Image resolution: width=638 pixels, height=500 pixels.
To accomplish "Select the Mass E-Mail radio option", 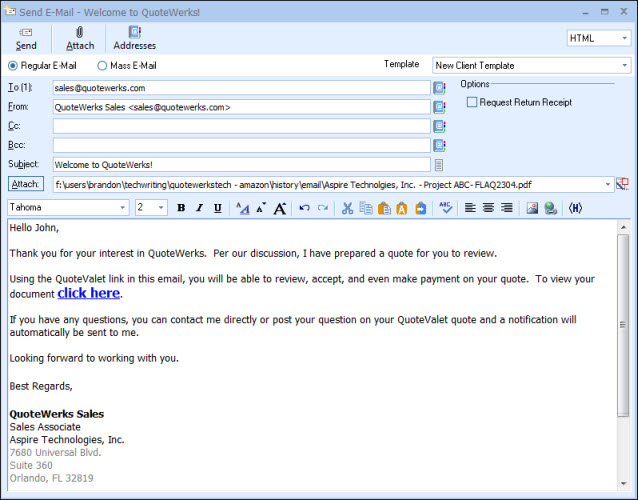I will click(x=102, y=66).
